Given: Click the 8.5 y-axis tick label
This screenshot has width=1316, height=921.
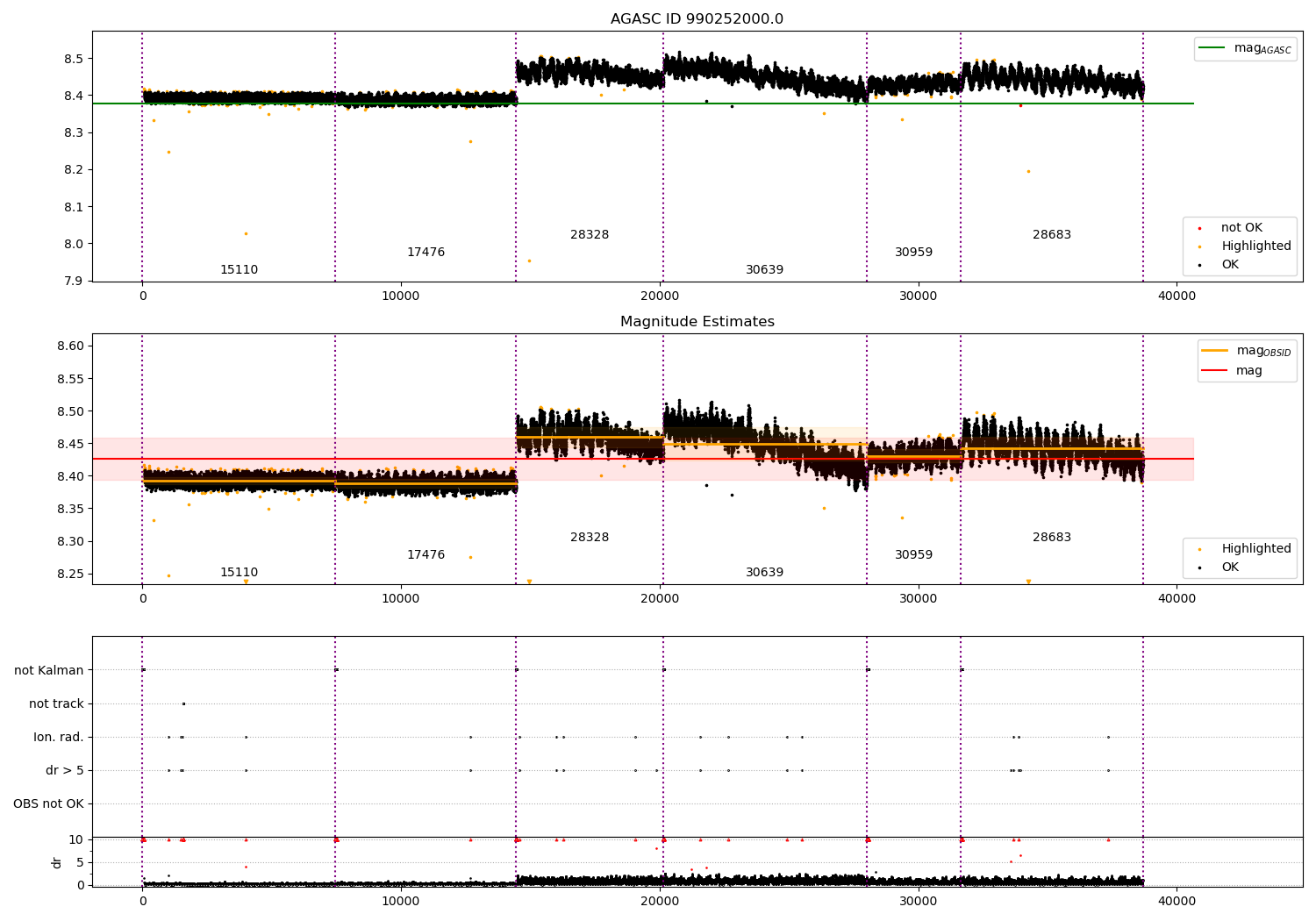Looking at the screenshot, I should point(73,60).
